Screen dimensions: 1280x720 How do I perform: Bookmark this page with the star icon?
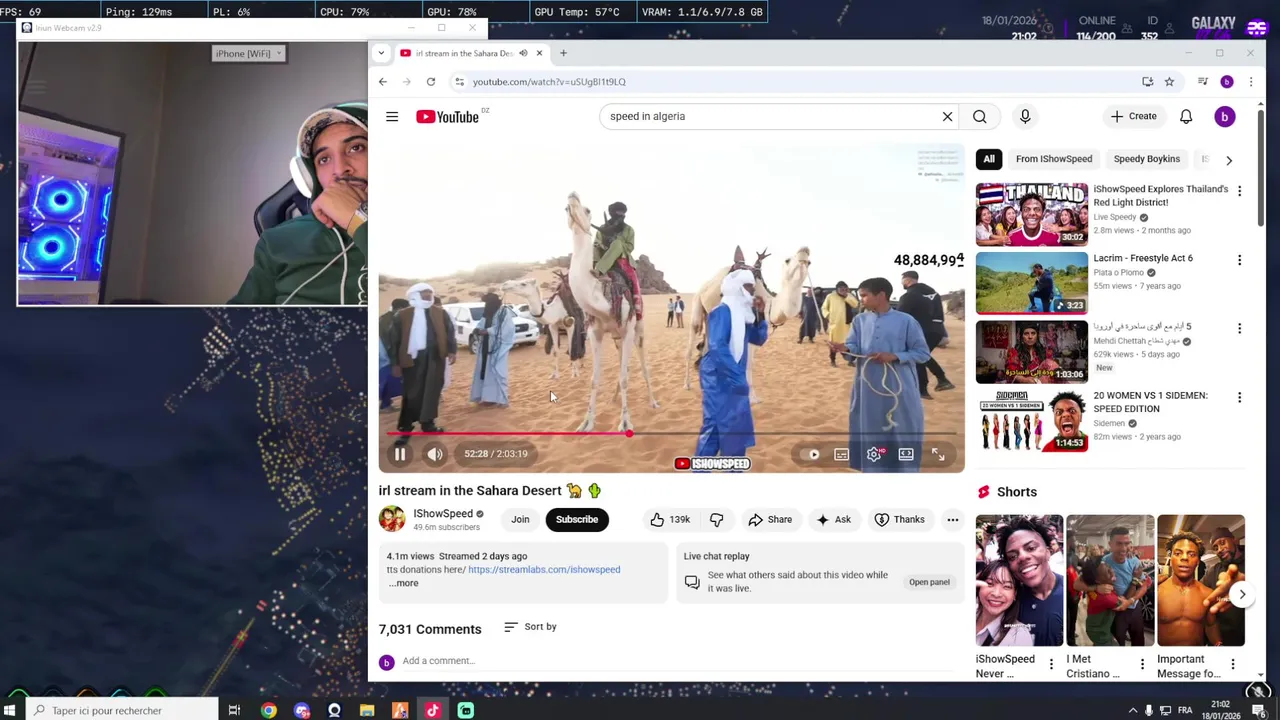[x=1169, y=82]
